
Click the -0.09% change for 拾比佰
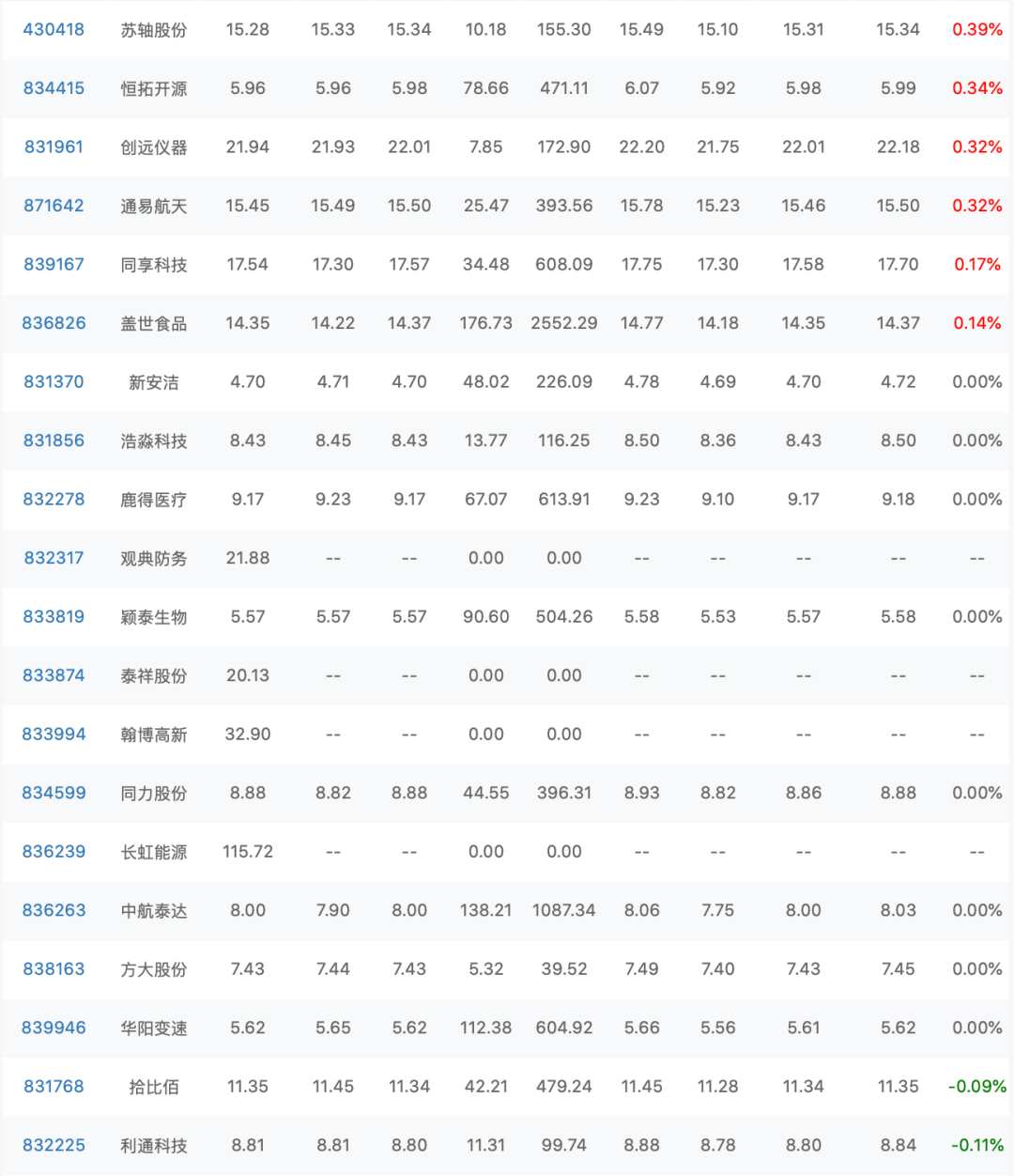point(977,1086)
